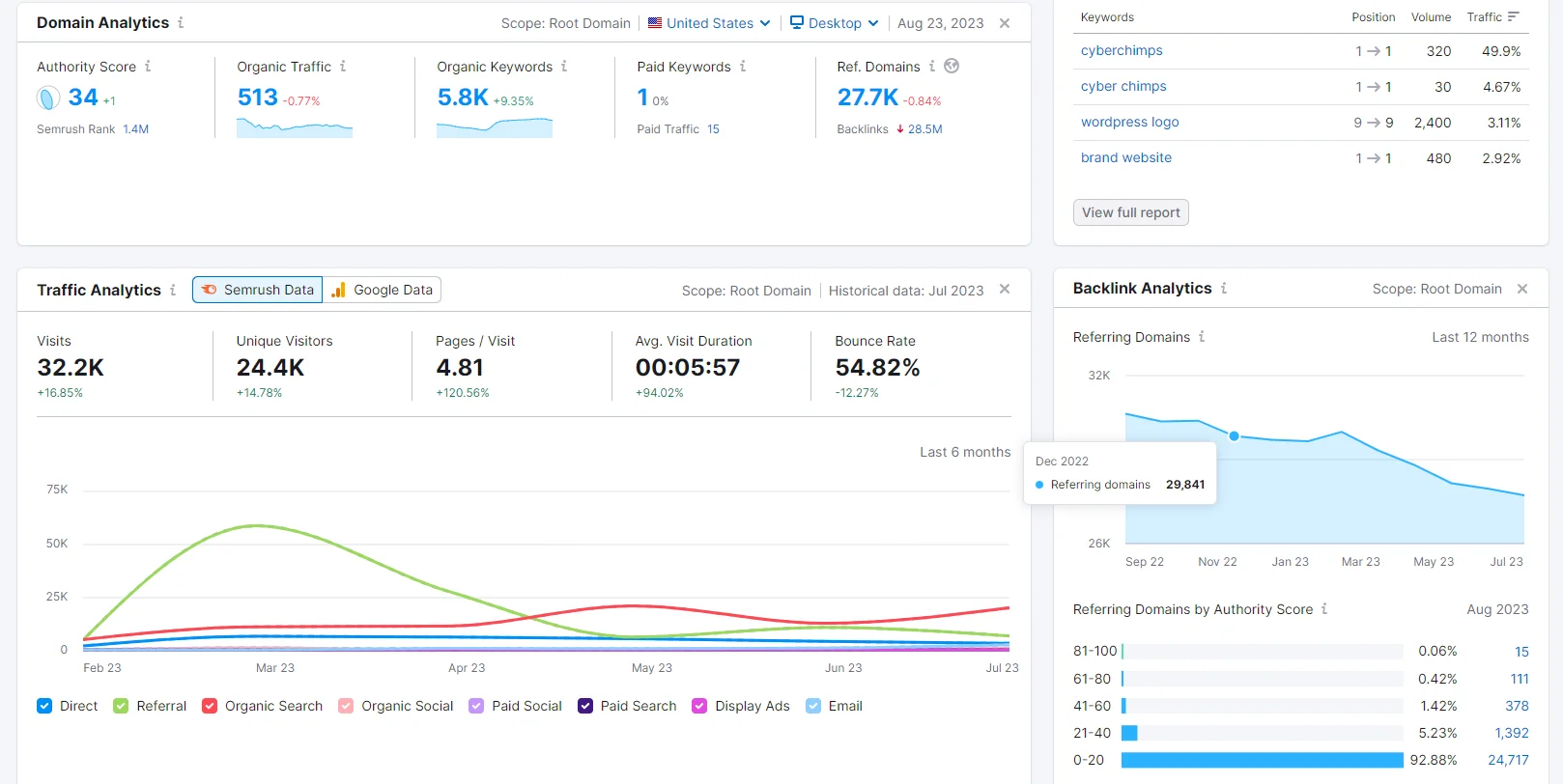Toggle the Display Ads checkbox
The width and height of the screenshot is (1563, 784).
(699, 706)
